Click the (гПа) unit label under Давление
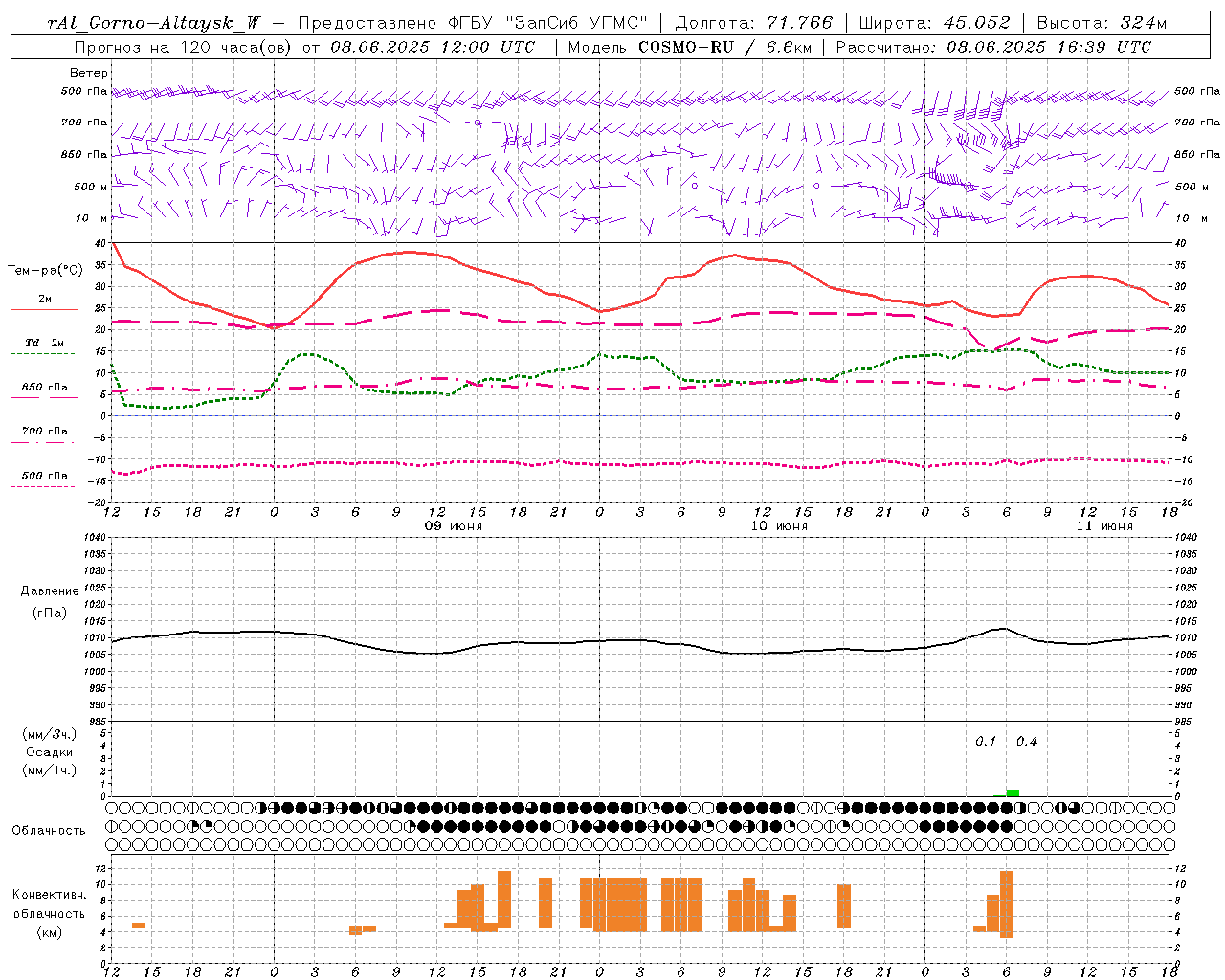The image size is (1225, 980). pyautogui.click(x=50, y=612)
